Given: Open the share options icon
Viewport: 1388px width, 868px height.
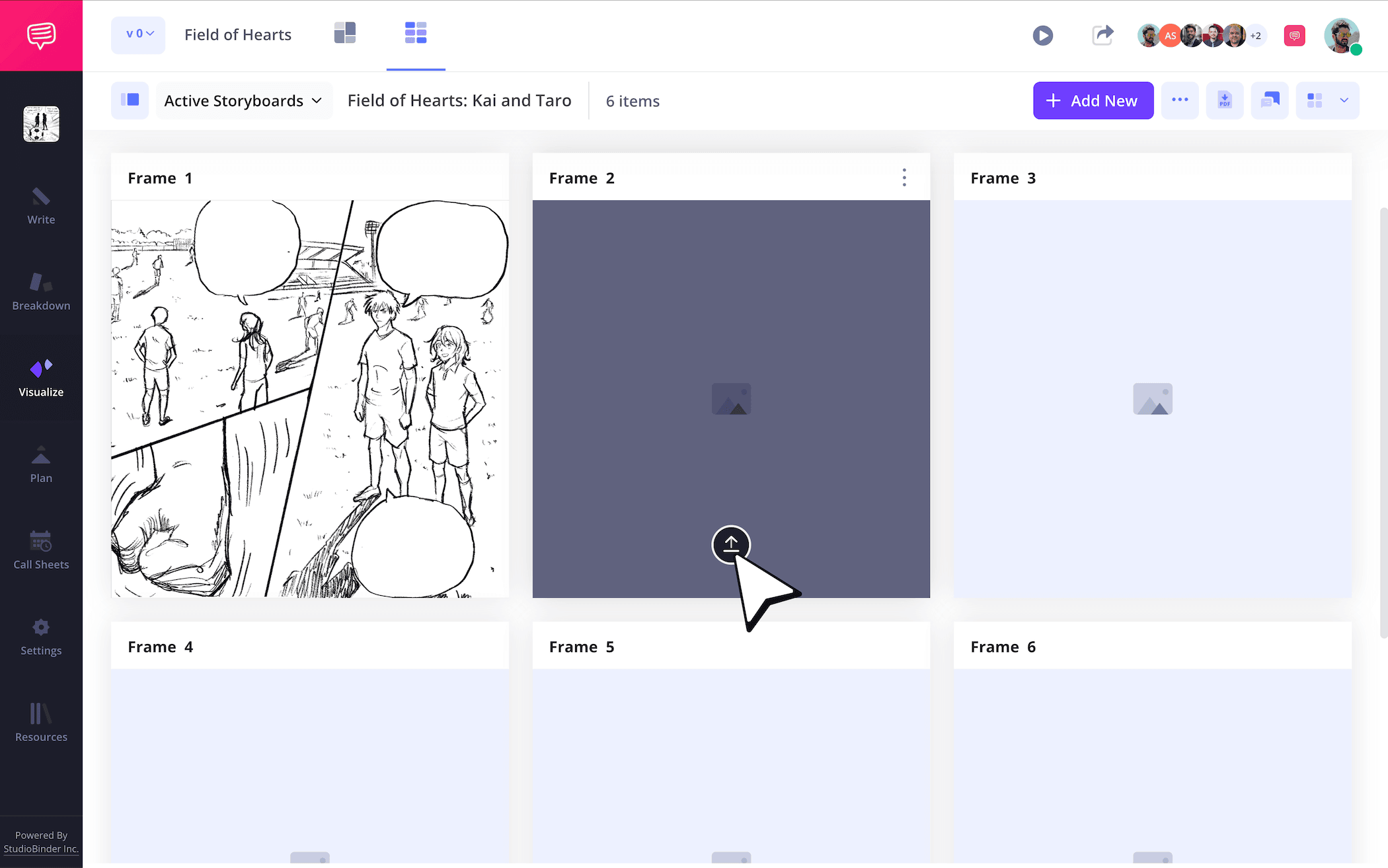Looking at the screenshot, I should click(1102, 35).
